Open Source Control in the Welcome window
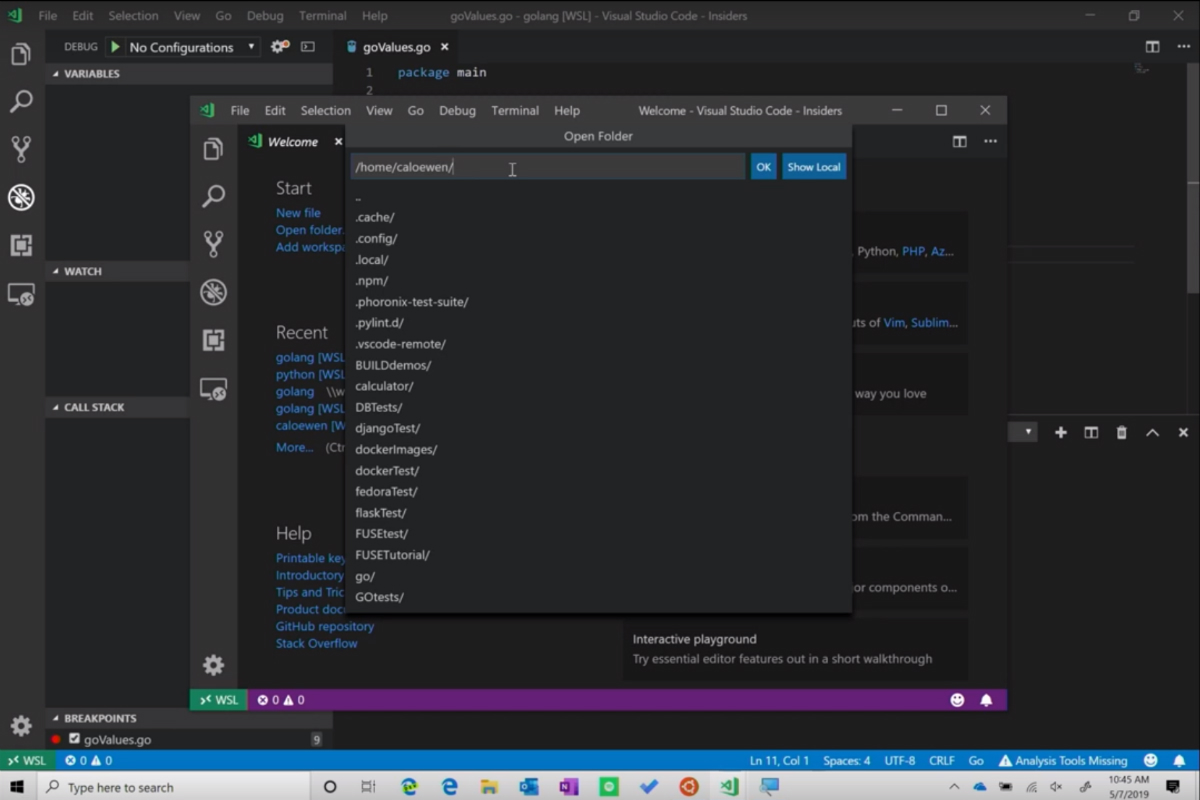 point(213,244)
